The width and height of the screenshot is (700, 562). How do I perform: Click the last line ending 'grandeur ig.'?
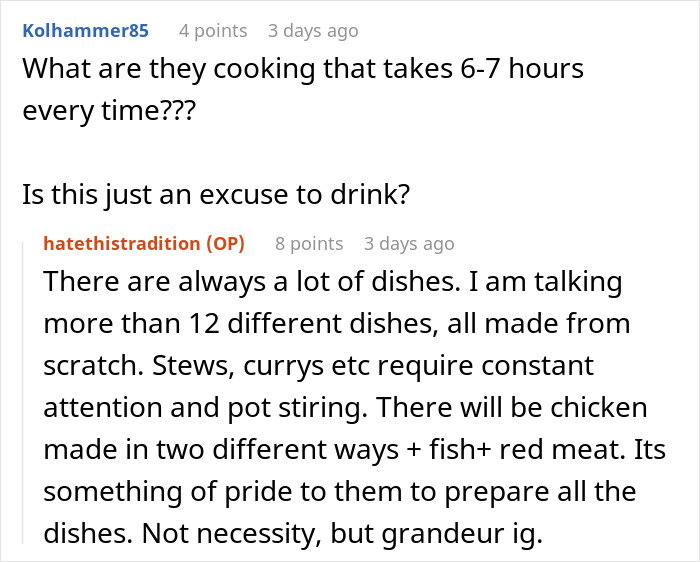(x=292, y=534)
